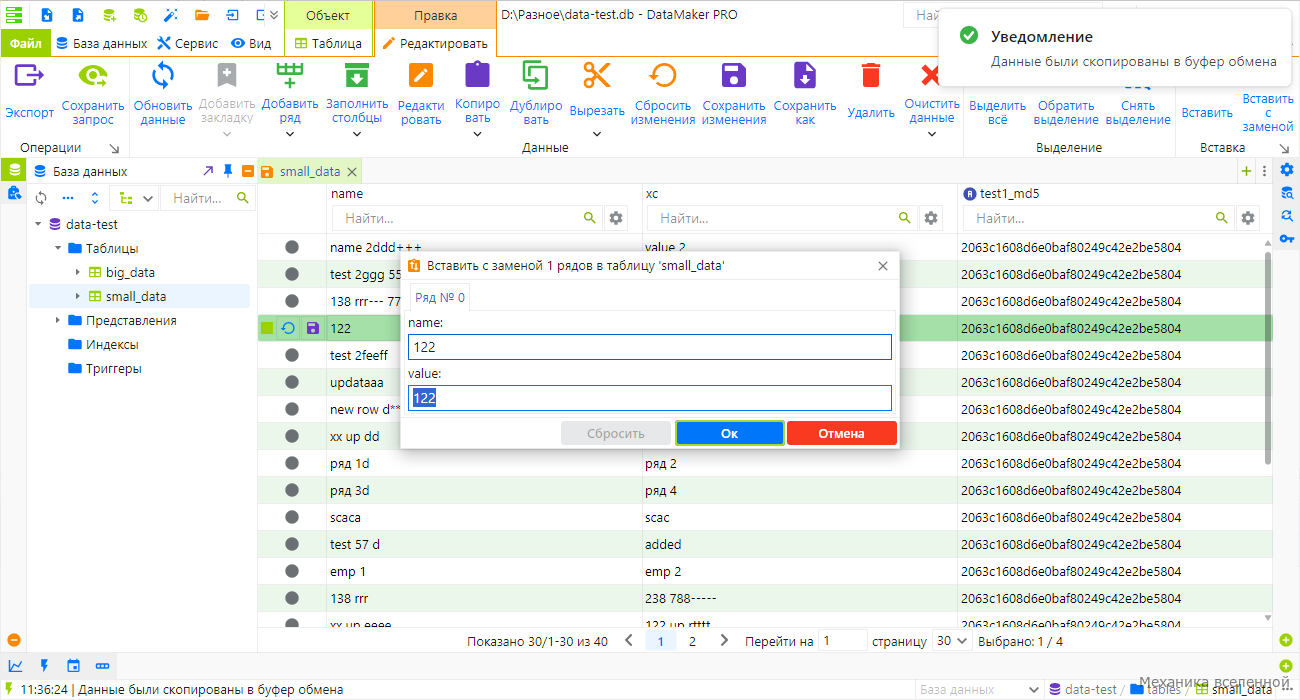The width and height of the screenshot is (1300, 700).
Task: Open settings gear for test1_md5 column filter
Action: coord(1247,218)
